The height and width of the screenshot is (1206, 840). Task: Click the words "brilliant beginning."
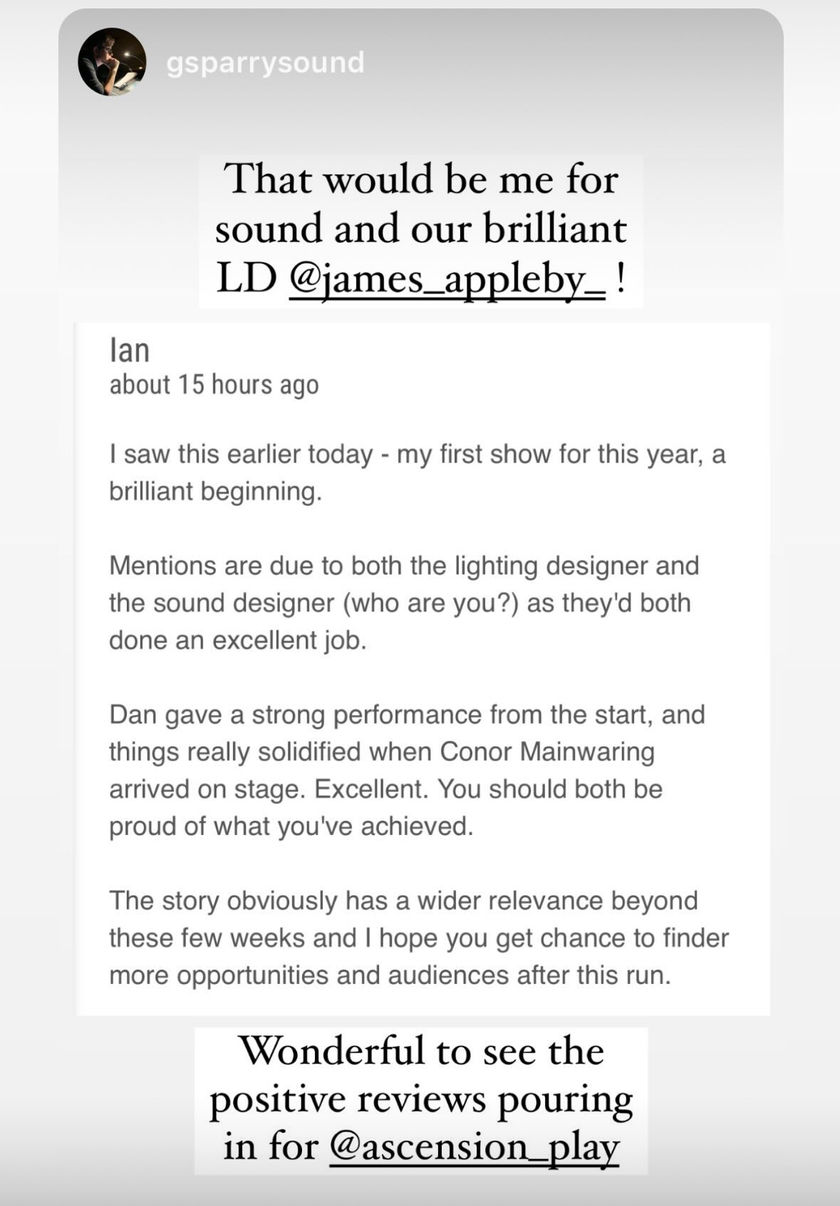click(x=215, y=493)
